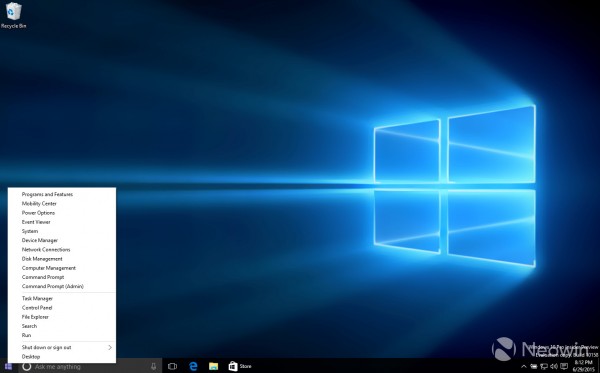600x373 pixels.
Task: Click the Cortana circle icon
Action: [x=26, y=366]
